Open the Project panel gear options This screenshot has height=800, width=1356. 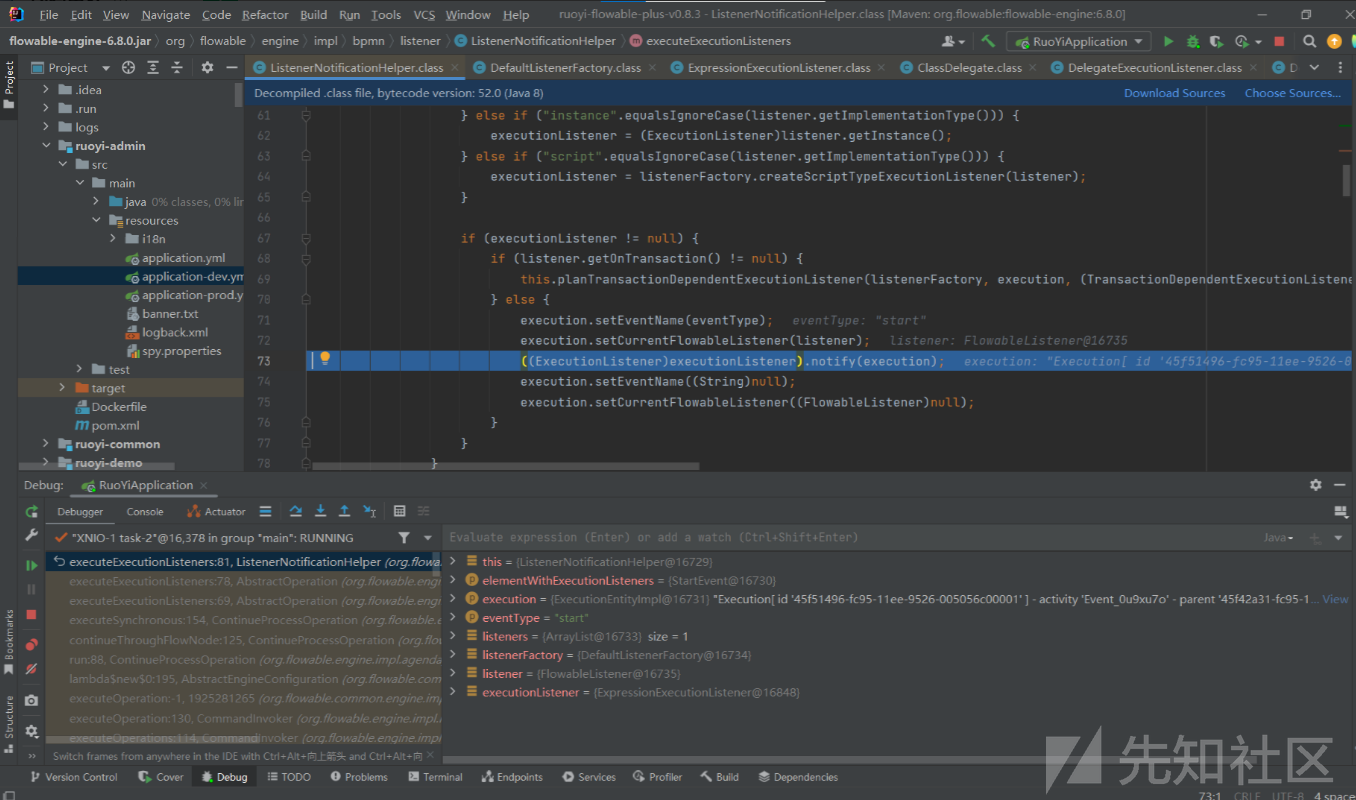pos(207,67)
